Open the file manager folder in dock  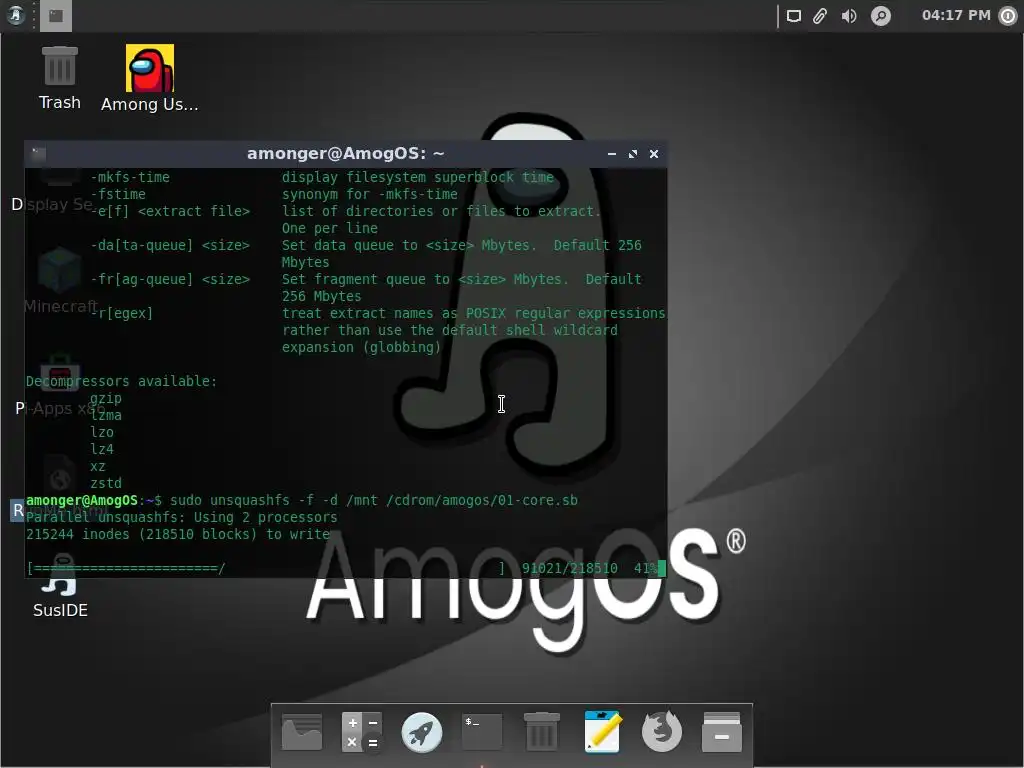tap(302, 732)
